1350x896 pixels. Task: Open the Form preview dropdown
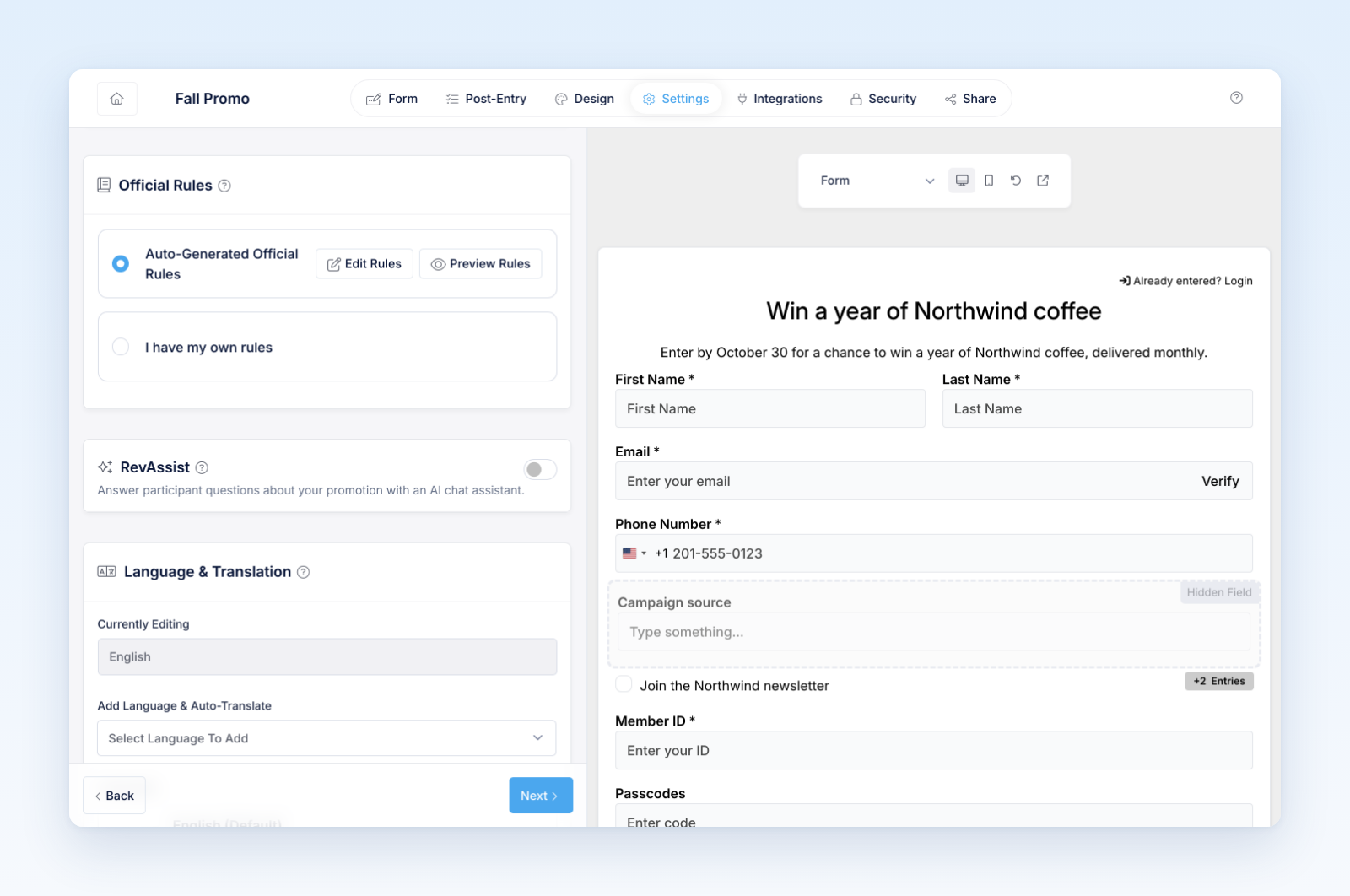pyautogui.click(x=877, y=181)
